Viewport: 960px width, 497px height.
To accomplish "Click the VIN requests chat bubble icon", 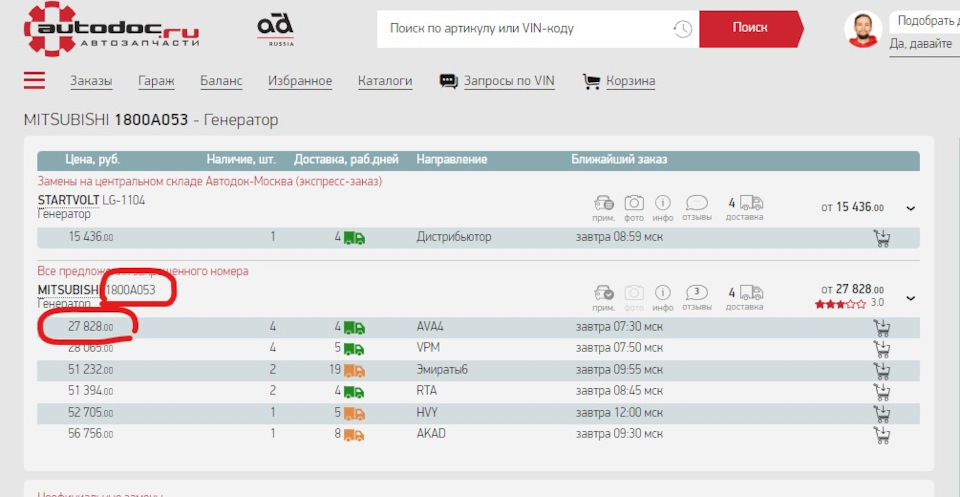I will click(449, 81).
